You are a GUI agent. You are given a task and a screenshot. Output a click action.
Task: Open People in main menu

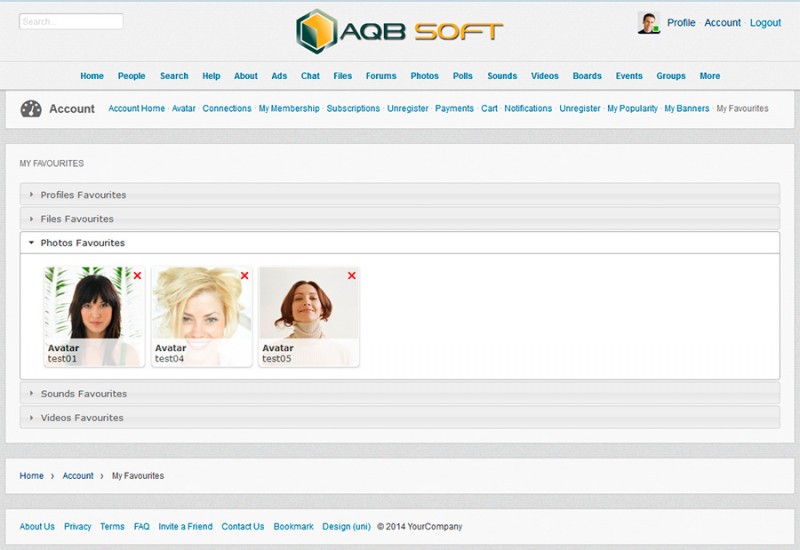(x=132, y=76)
